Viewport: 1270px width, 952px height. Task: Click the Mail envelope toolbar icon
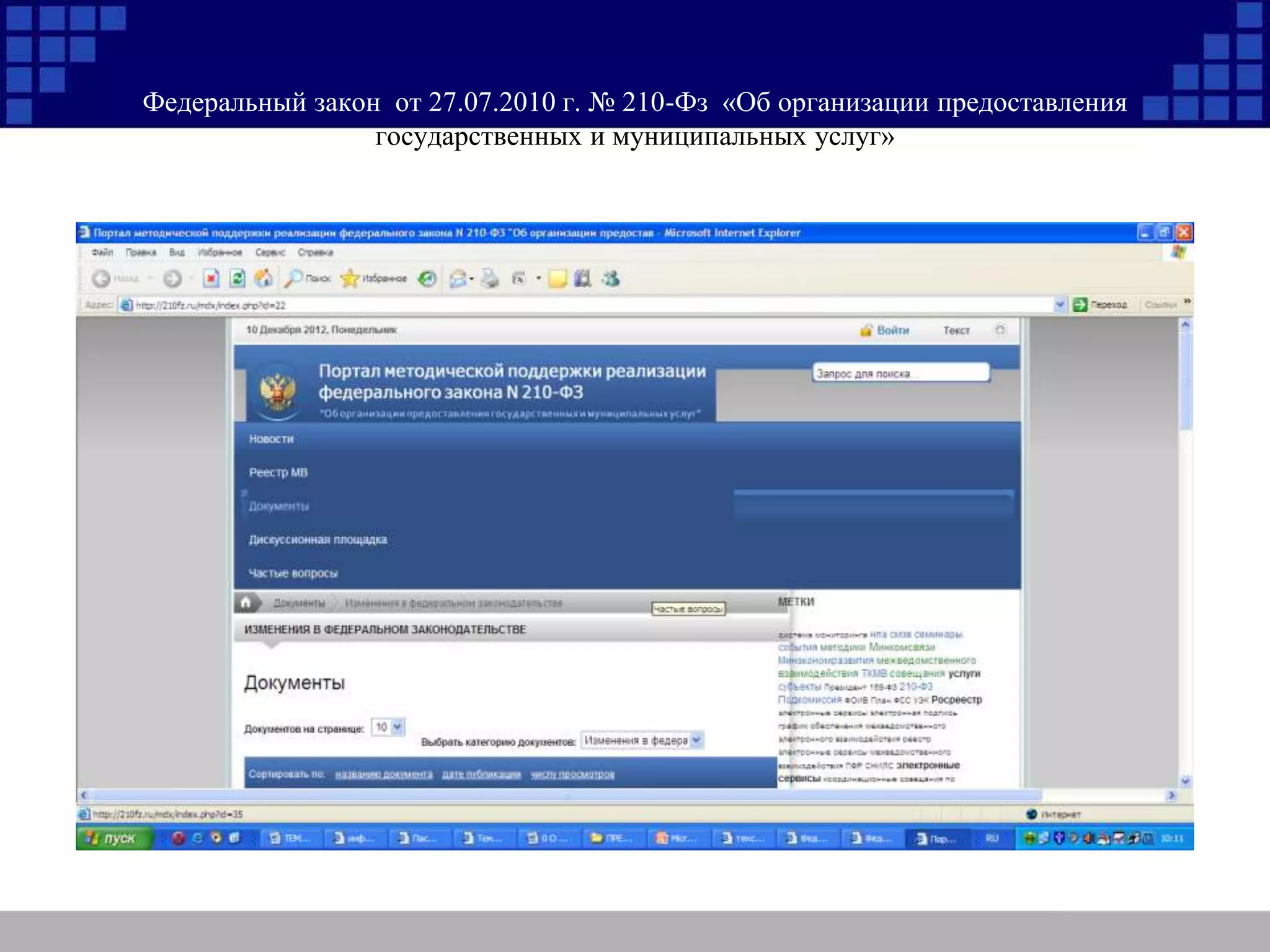pos(458,279)
